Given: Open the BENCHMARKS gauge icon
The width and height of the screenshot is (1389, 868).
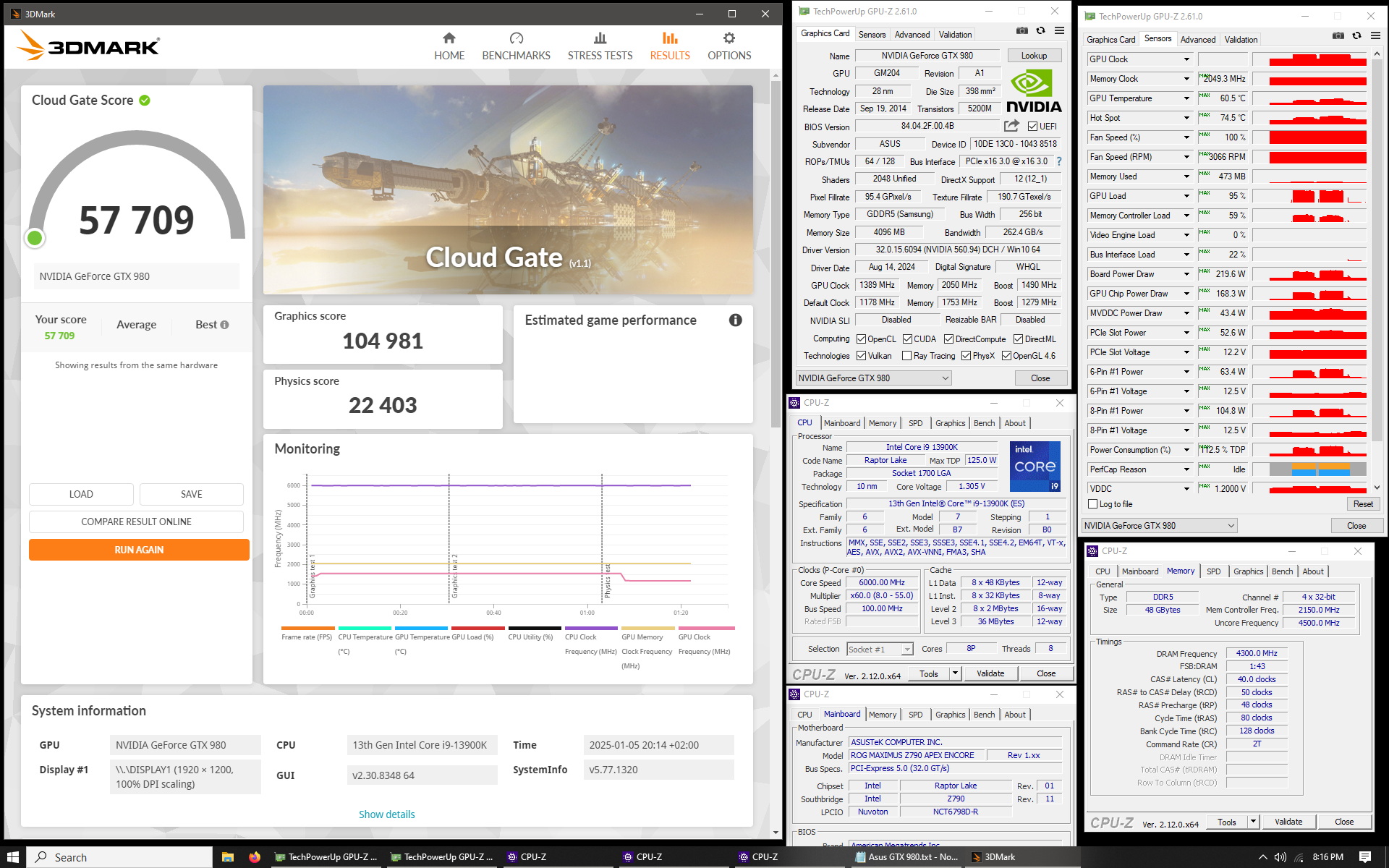Looking at the screenshot, I should (516, 38).
